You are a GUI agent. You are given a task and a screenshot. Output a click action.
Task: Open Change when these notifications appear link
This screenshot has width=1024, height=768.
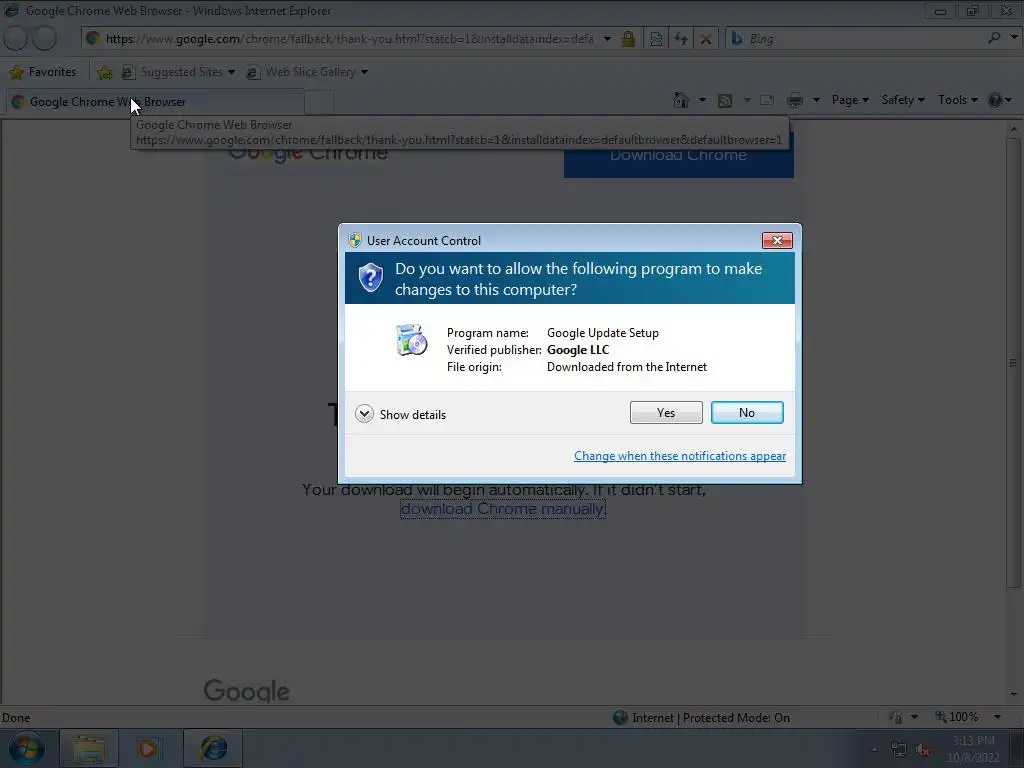pyautogui.click(x=679, y=456)
